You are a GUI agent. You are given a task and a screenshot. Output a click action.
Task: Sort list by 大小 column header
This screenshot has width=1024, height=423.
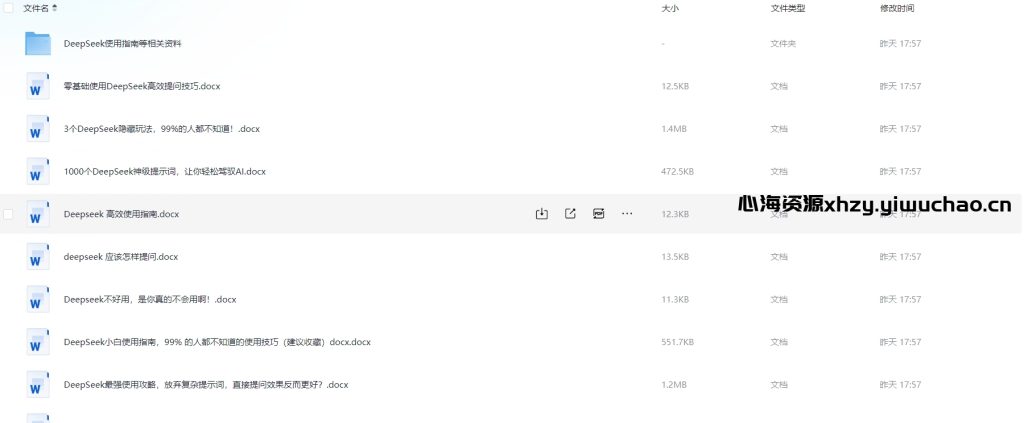(670, 8)
